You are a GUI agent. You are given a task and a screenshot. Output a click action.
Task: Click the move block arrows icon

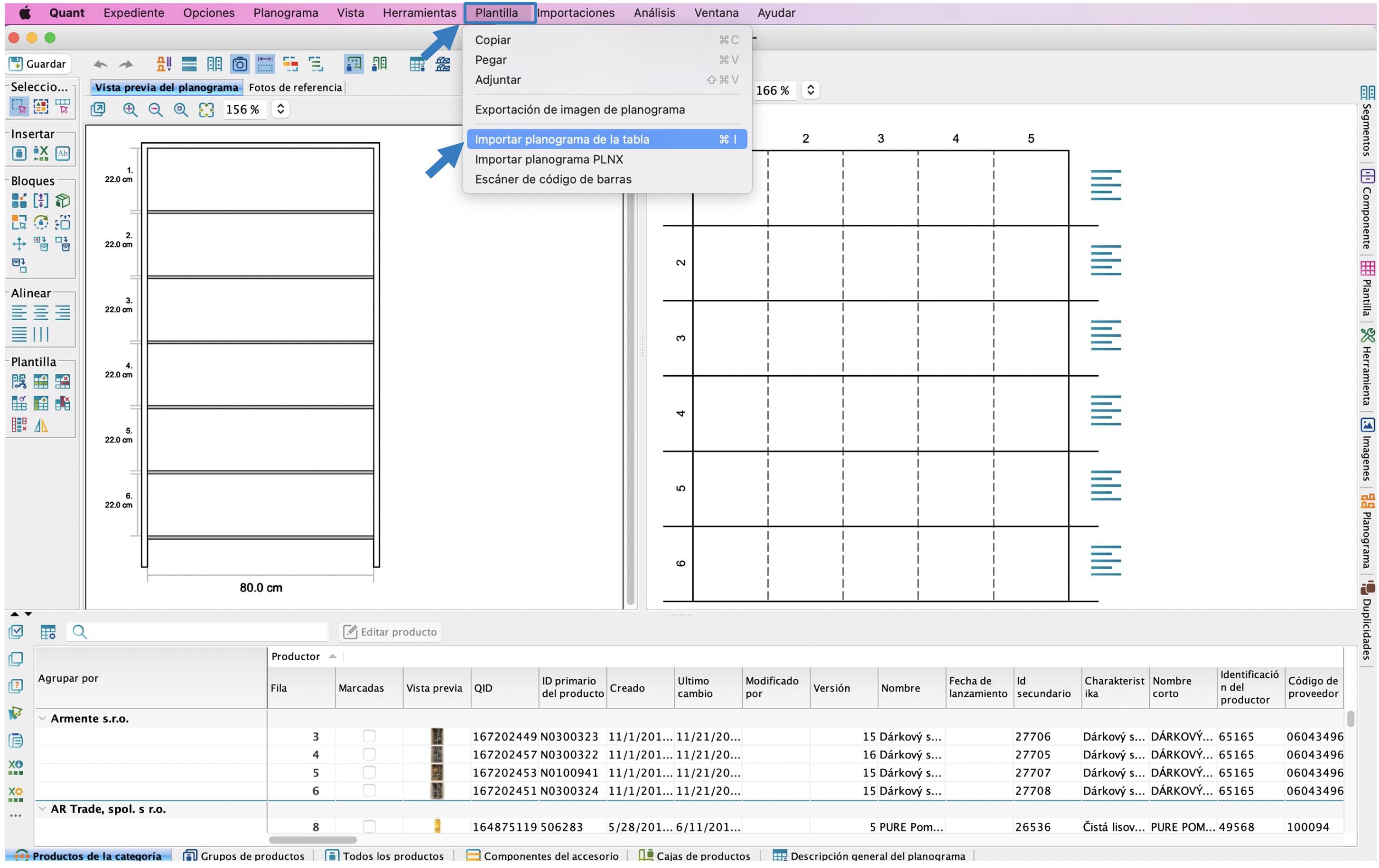coord(19,244)
